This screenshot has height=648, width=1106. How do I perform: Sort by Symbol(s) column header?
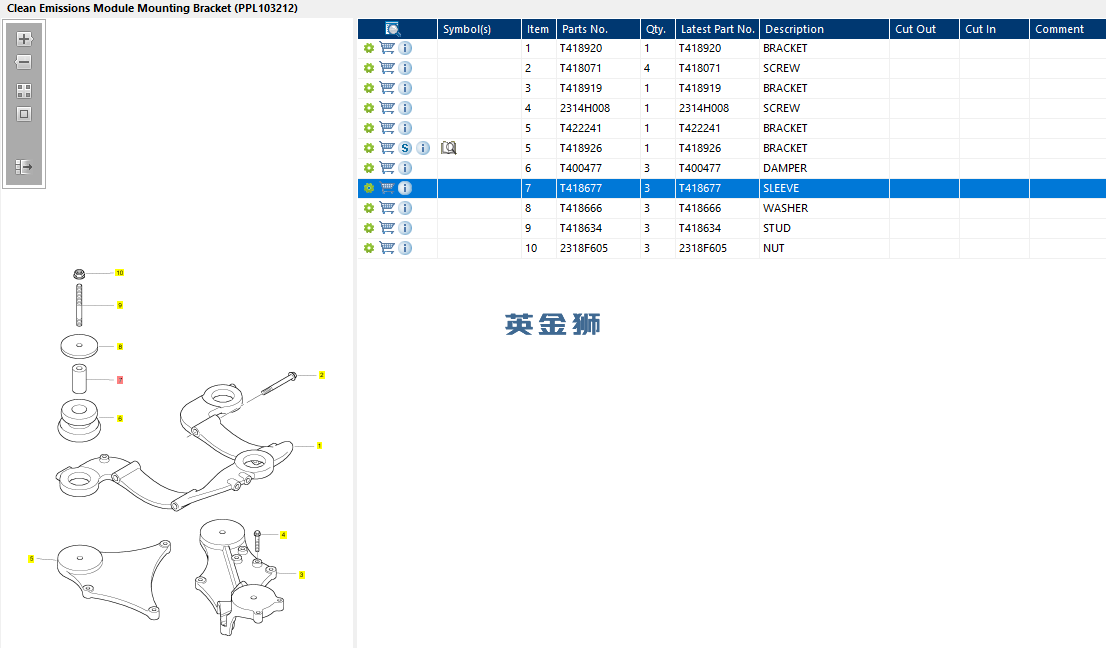(479, 29)
